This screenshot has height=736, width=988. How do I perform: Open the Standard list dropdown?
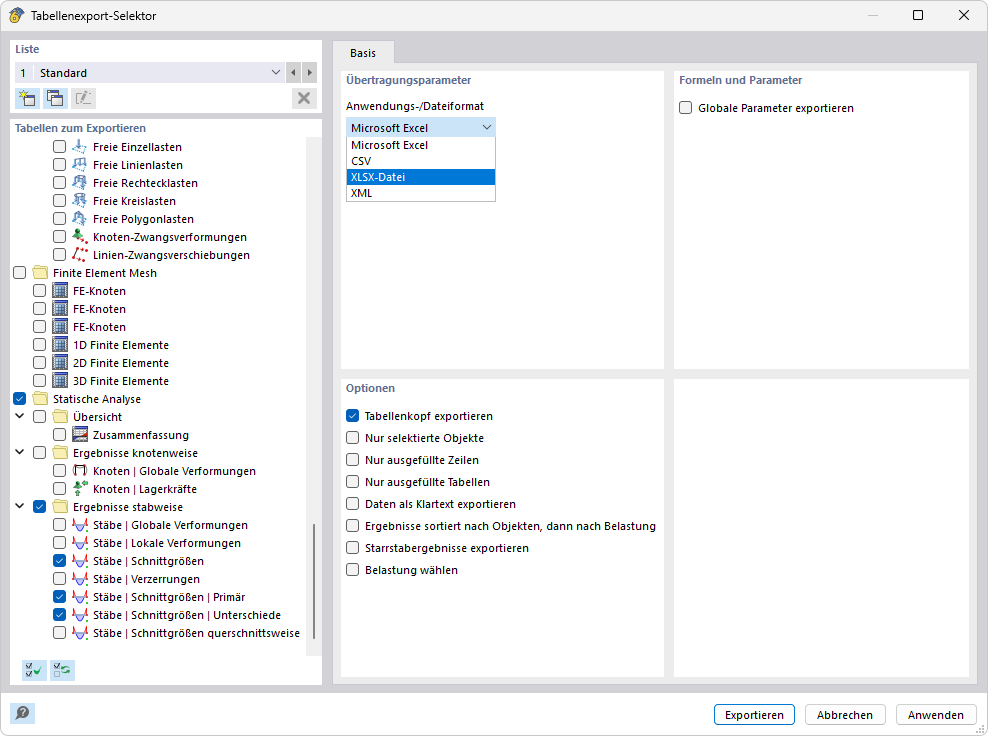(276, 72)
